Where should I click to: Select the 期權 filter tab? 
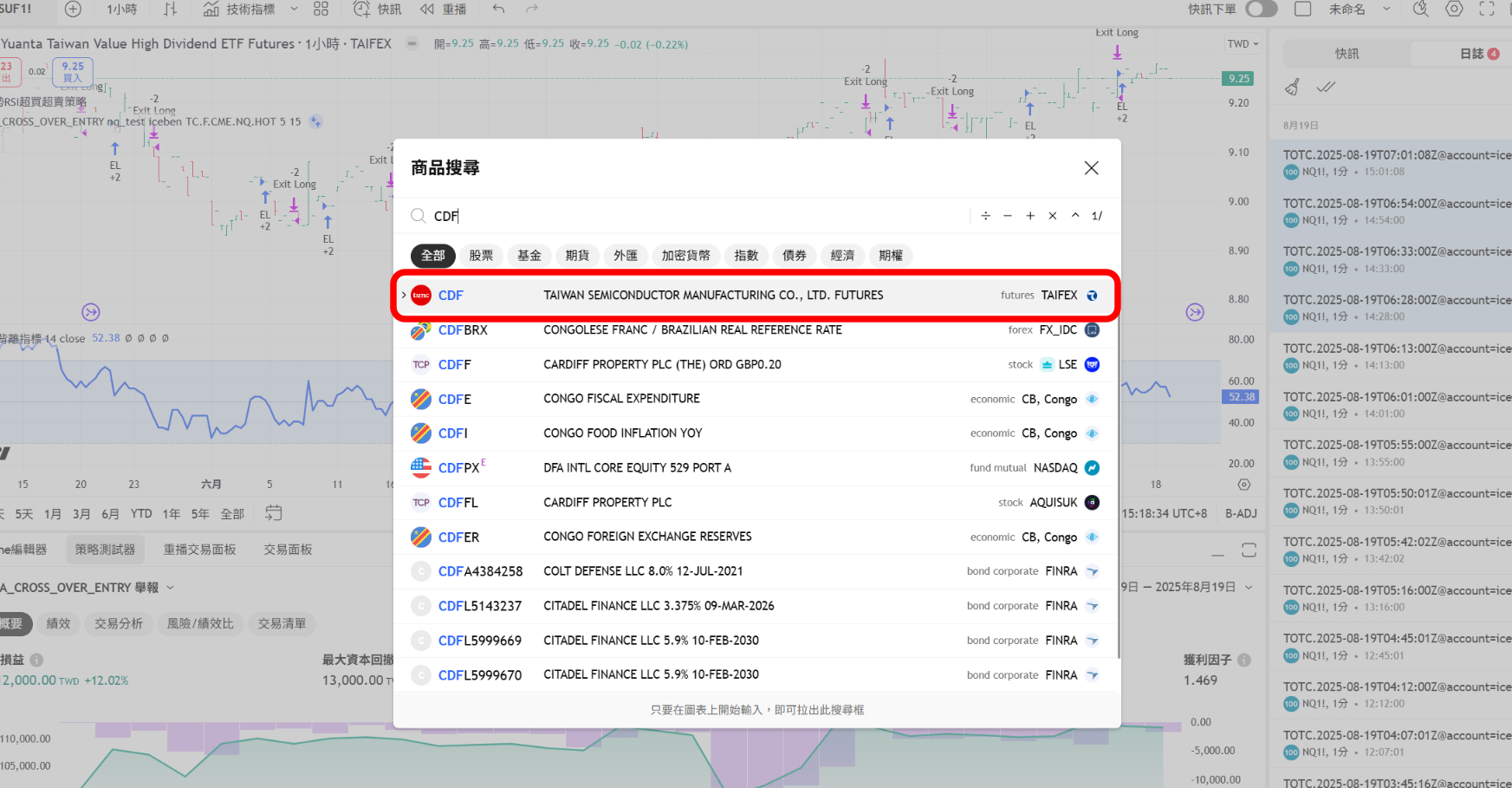[891, 256]
